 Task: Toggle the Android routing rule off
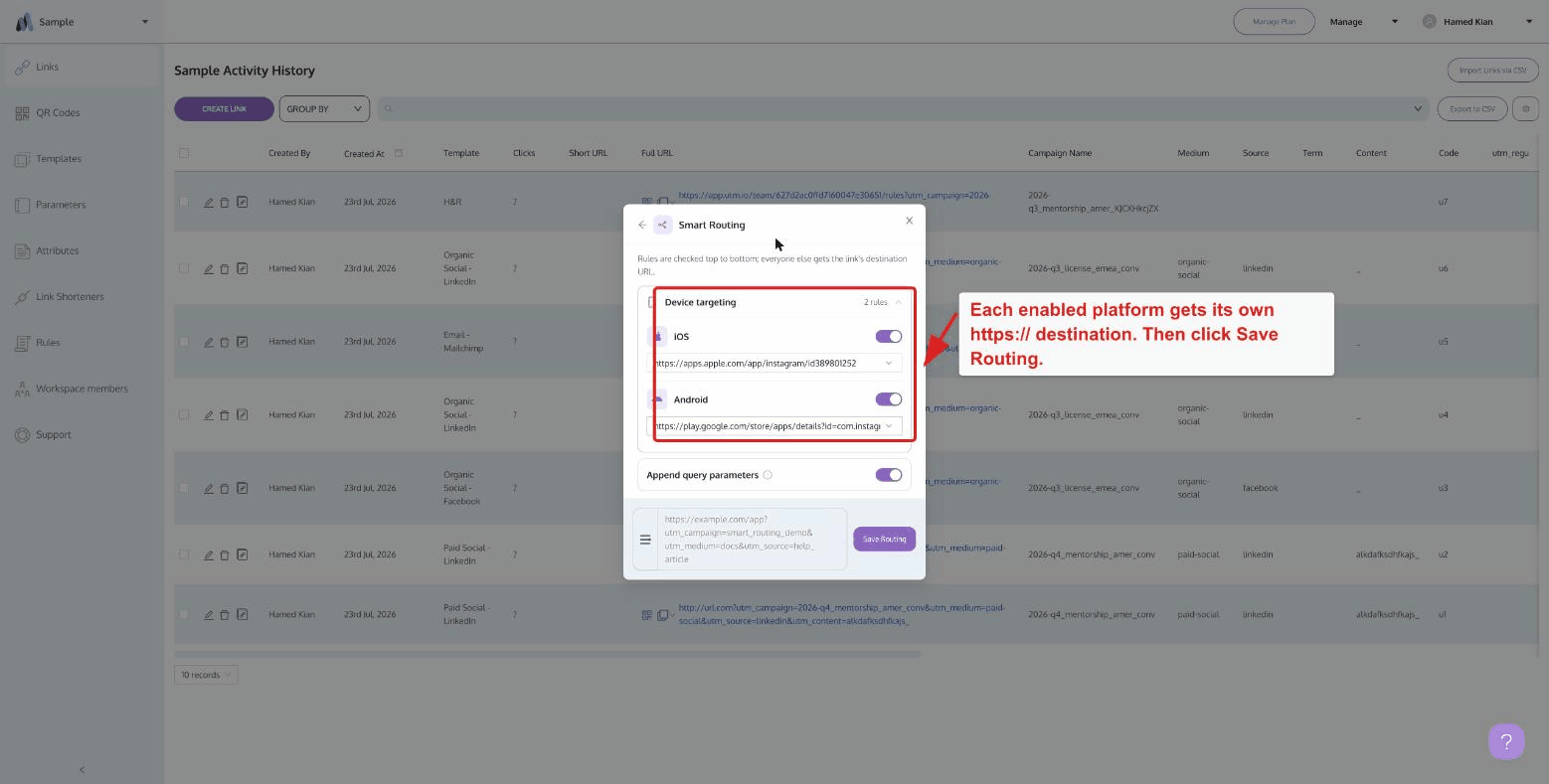pos(889,399)
